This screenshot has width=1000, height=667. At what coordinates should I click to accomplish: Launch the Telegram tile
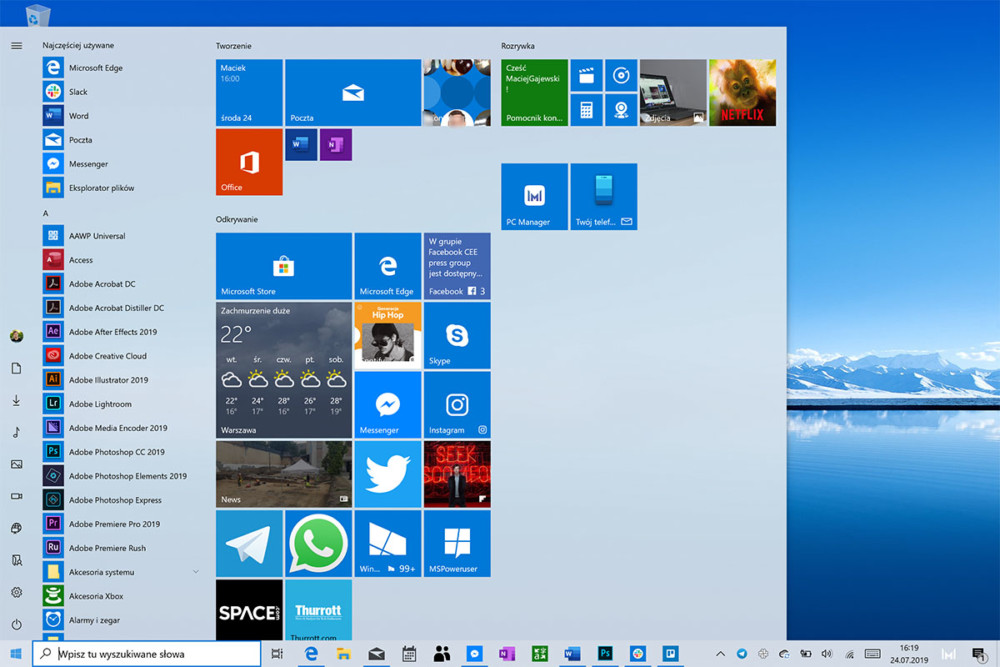249,544
